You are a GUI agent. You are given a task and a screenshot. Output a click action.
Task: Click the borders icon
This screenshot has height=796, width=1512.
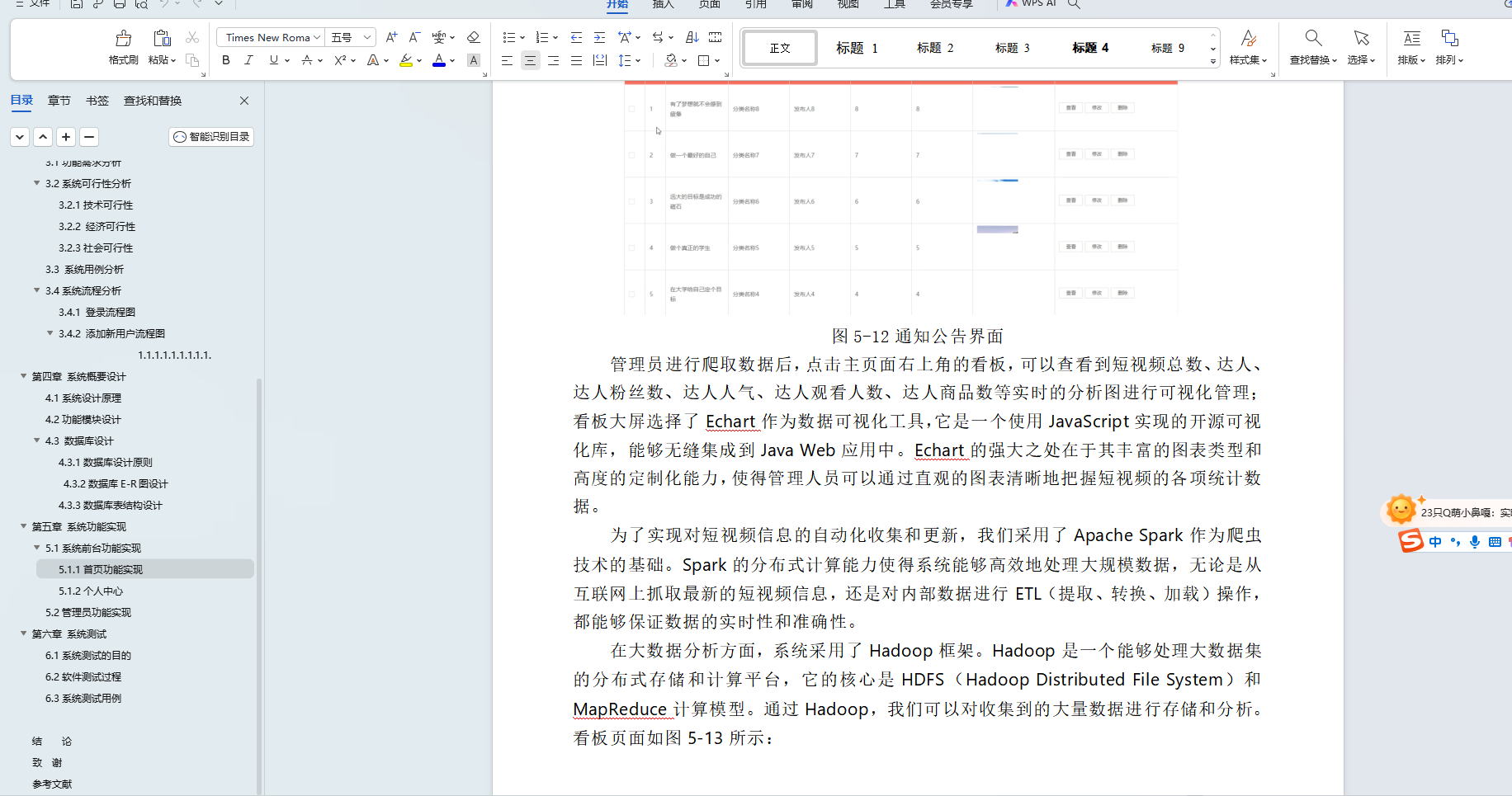click(x=704, y=60)
